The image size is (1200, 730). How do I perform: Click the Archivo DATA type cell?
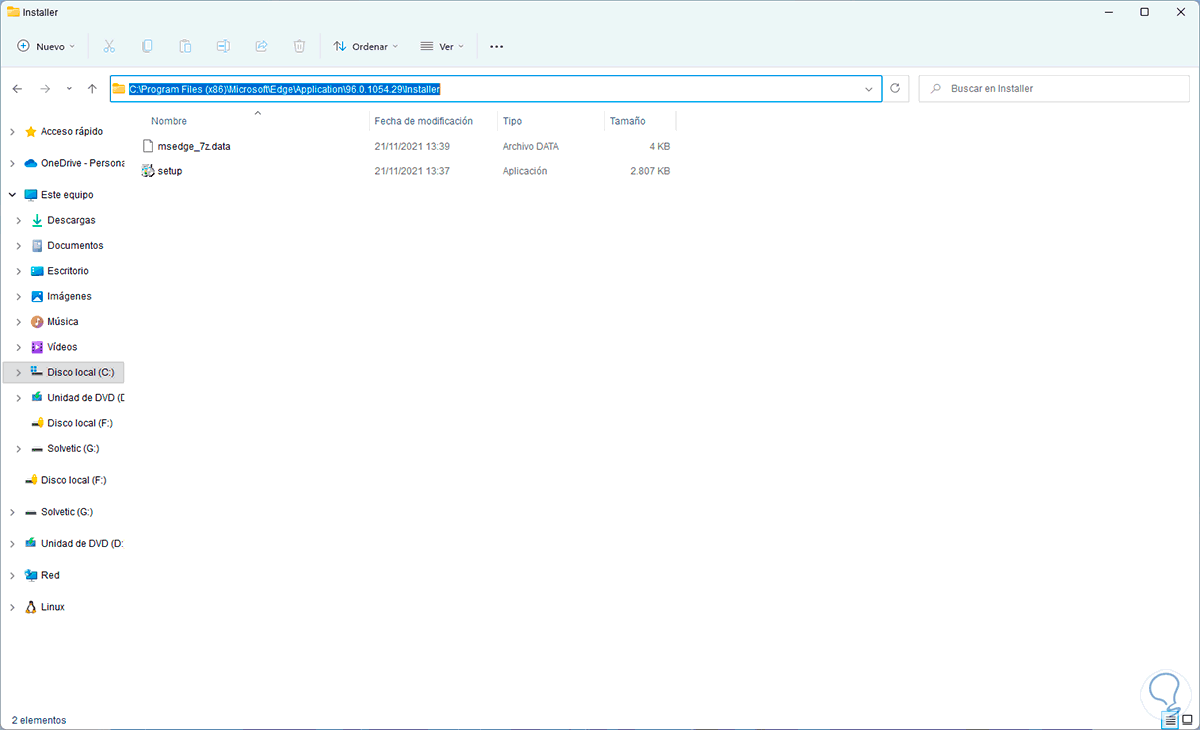(x=531, y=146)
